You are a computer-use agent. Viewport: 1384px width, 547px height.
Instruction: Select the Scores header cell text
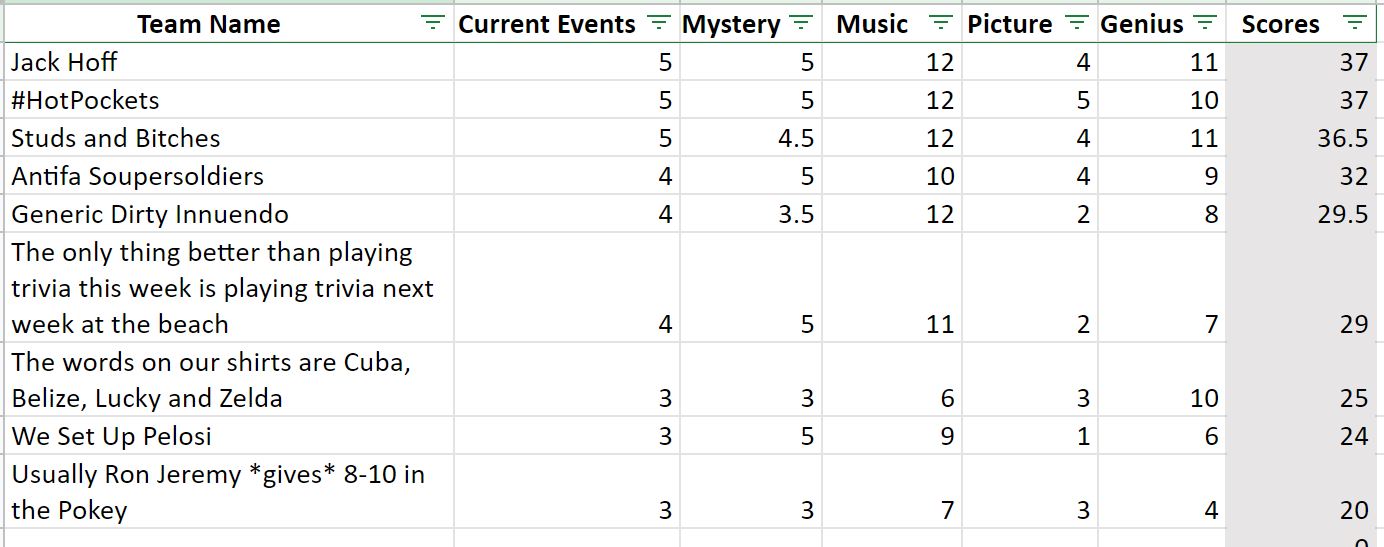tap(1280, 25)
